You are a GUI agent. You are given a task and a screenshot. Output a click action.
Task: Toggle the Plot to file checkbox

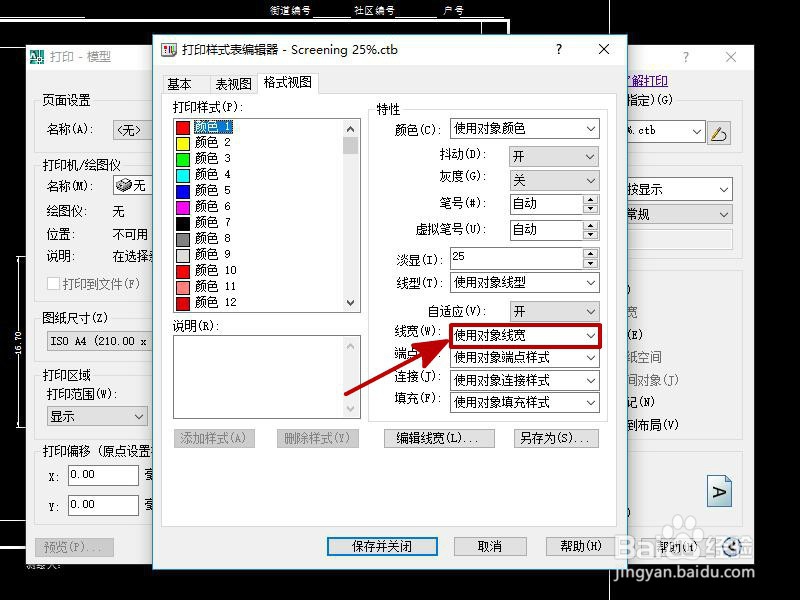[53, 284]
